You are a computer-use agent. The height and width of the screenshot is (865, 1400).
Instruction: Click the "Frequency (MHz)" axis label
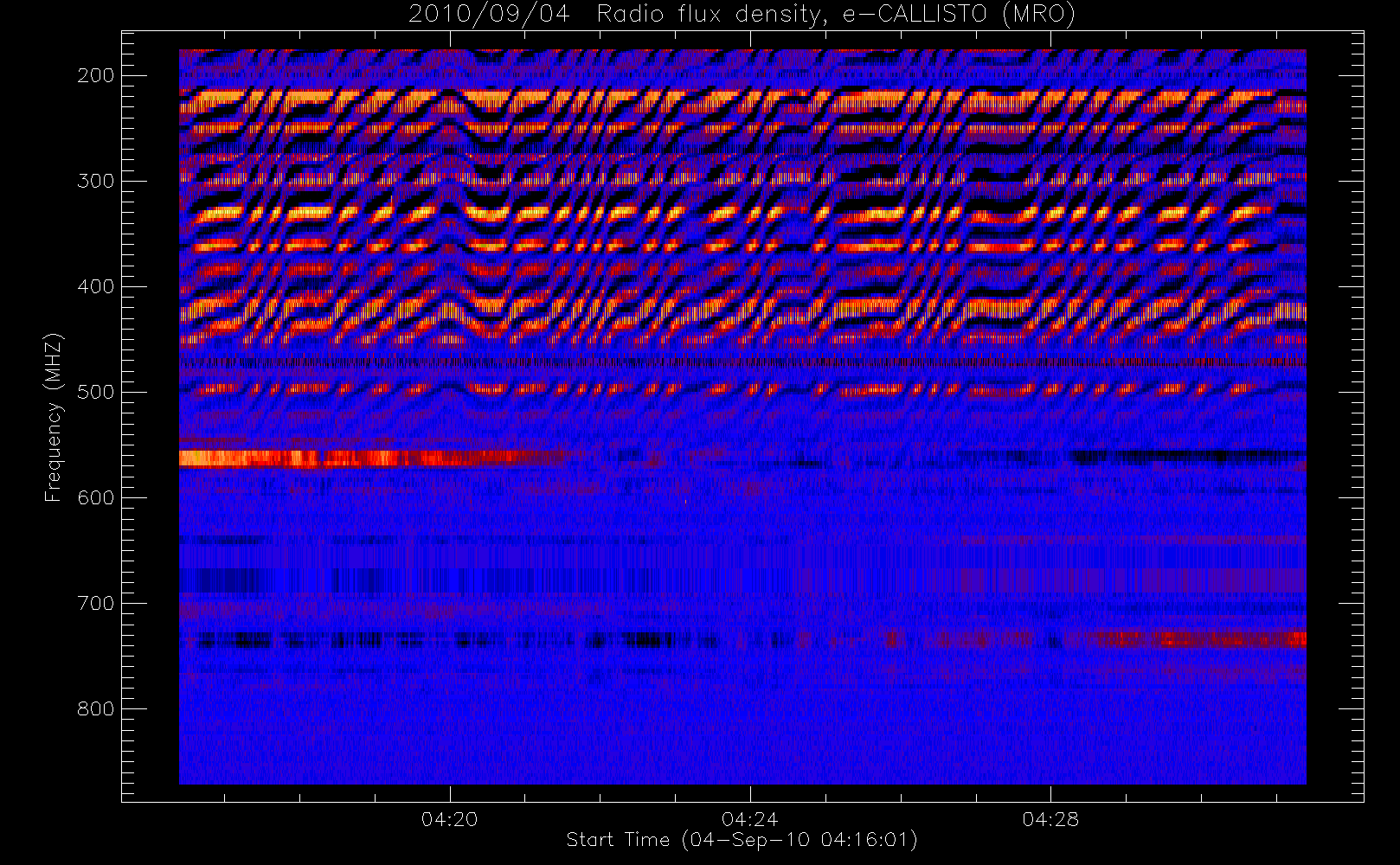(x=54, y=417)
